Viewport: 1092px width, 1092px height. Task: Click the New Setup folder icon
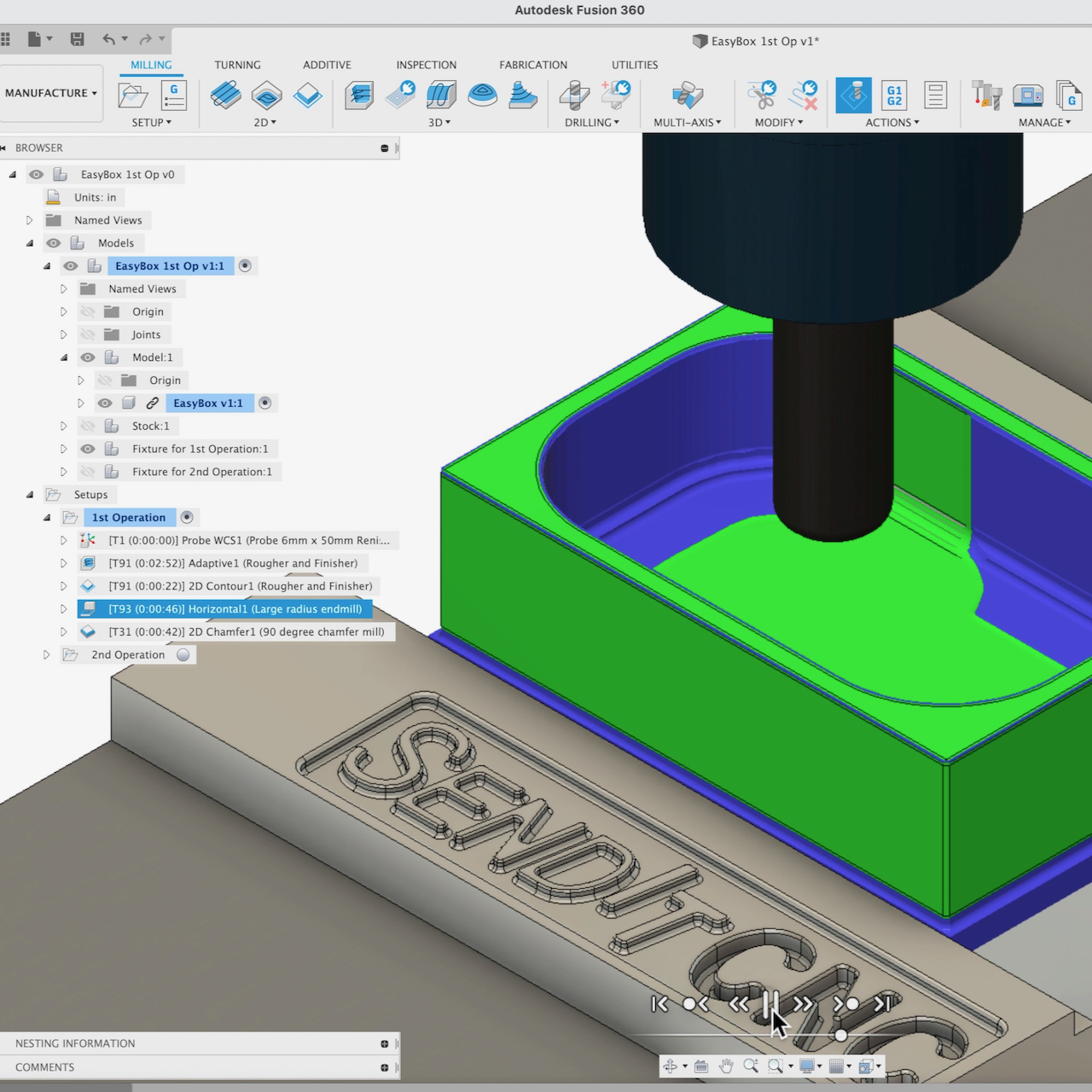coord(132,96)
